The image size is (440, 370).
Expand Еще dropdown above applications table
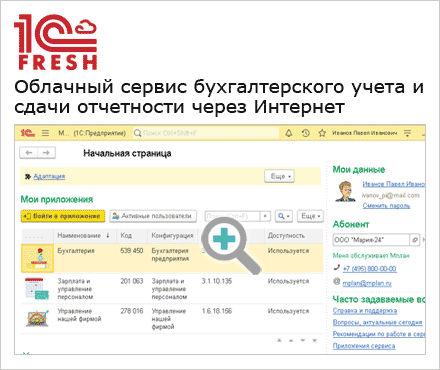click(310, 216)
